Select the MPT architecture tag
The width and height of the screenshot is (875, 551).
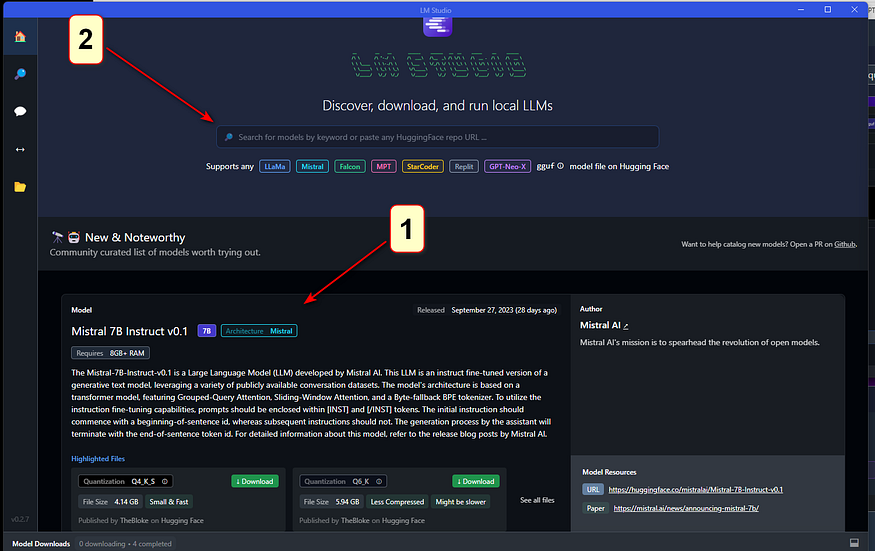click(384, 166)
